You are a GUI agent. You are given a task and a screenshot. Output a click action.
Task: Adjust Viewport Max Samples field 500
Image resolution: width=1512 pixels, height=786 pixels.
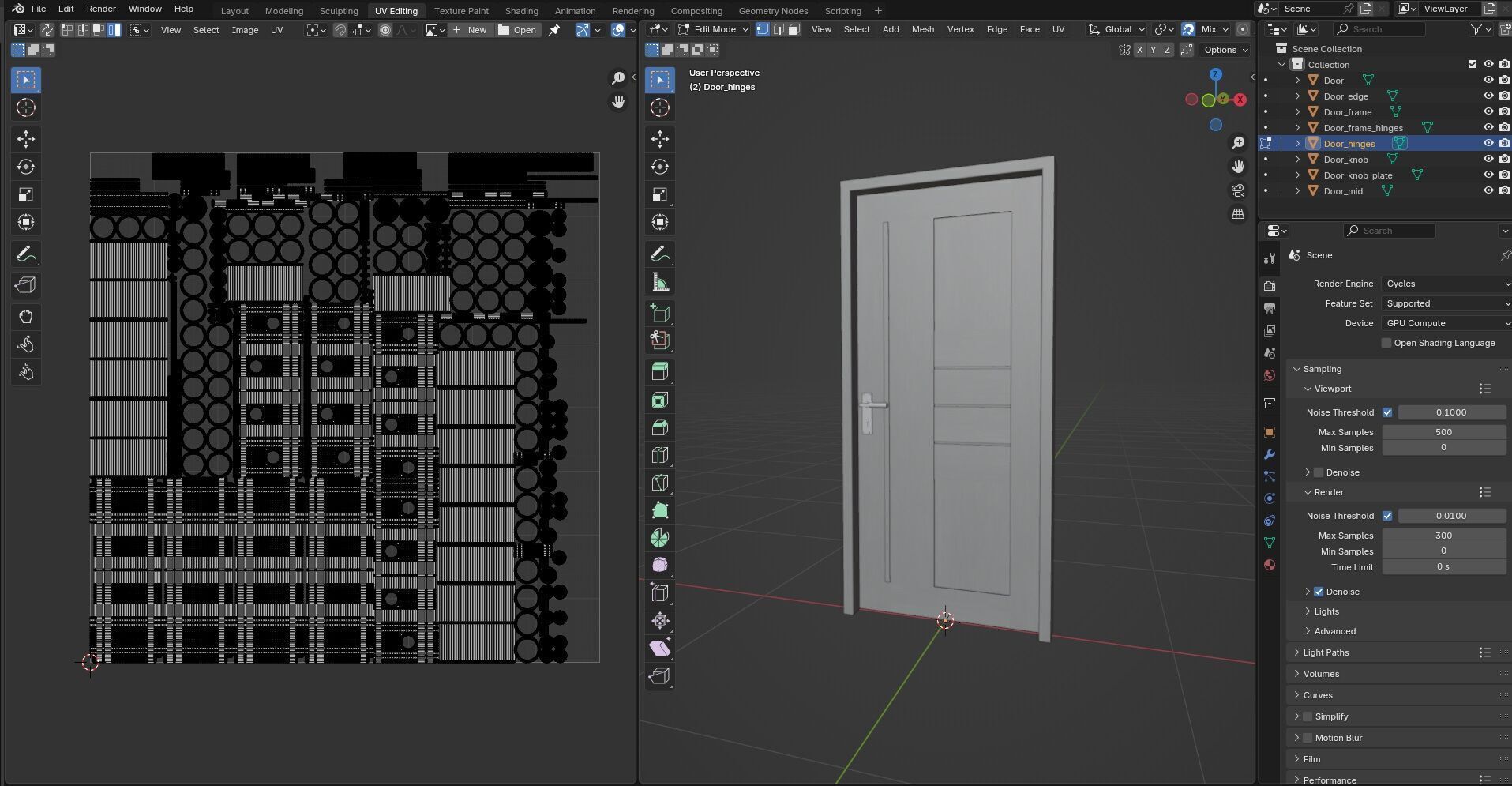[x=1443, y=432]
